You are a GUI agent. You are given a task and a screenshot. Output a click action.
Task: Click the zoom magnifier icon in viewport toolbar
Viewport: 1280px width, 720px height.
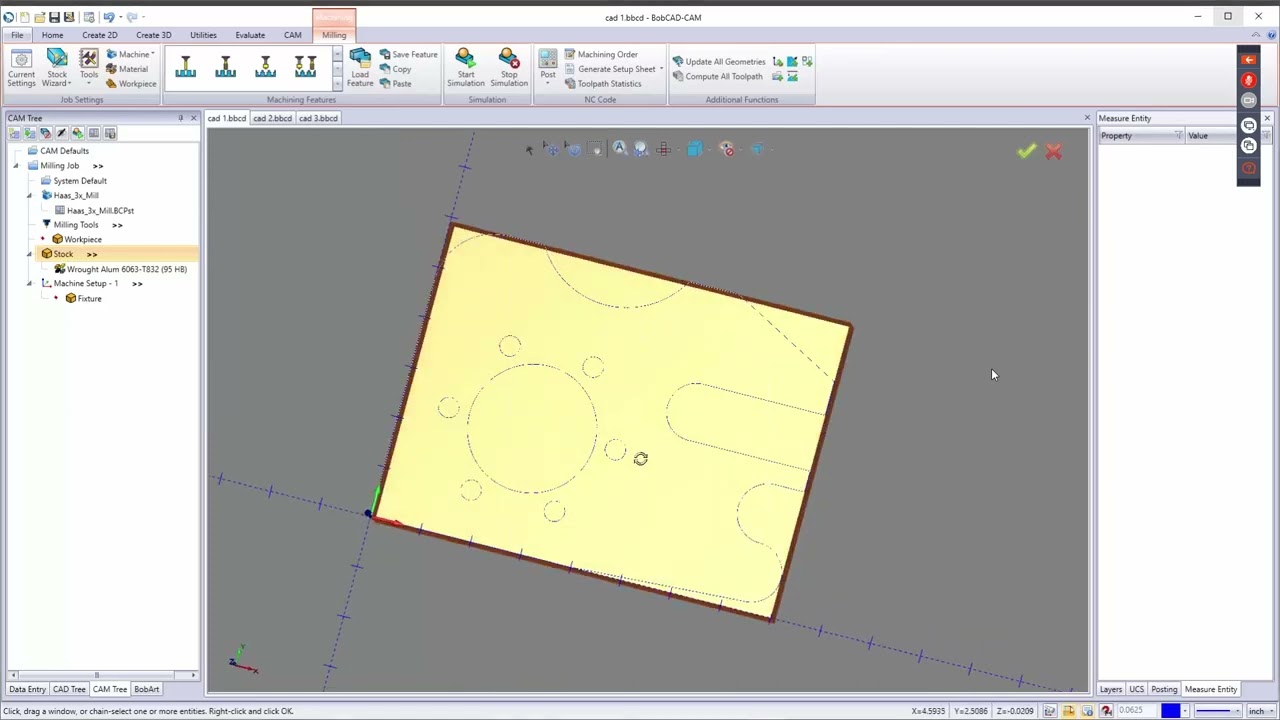tap(620, 149)
